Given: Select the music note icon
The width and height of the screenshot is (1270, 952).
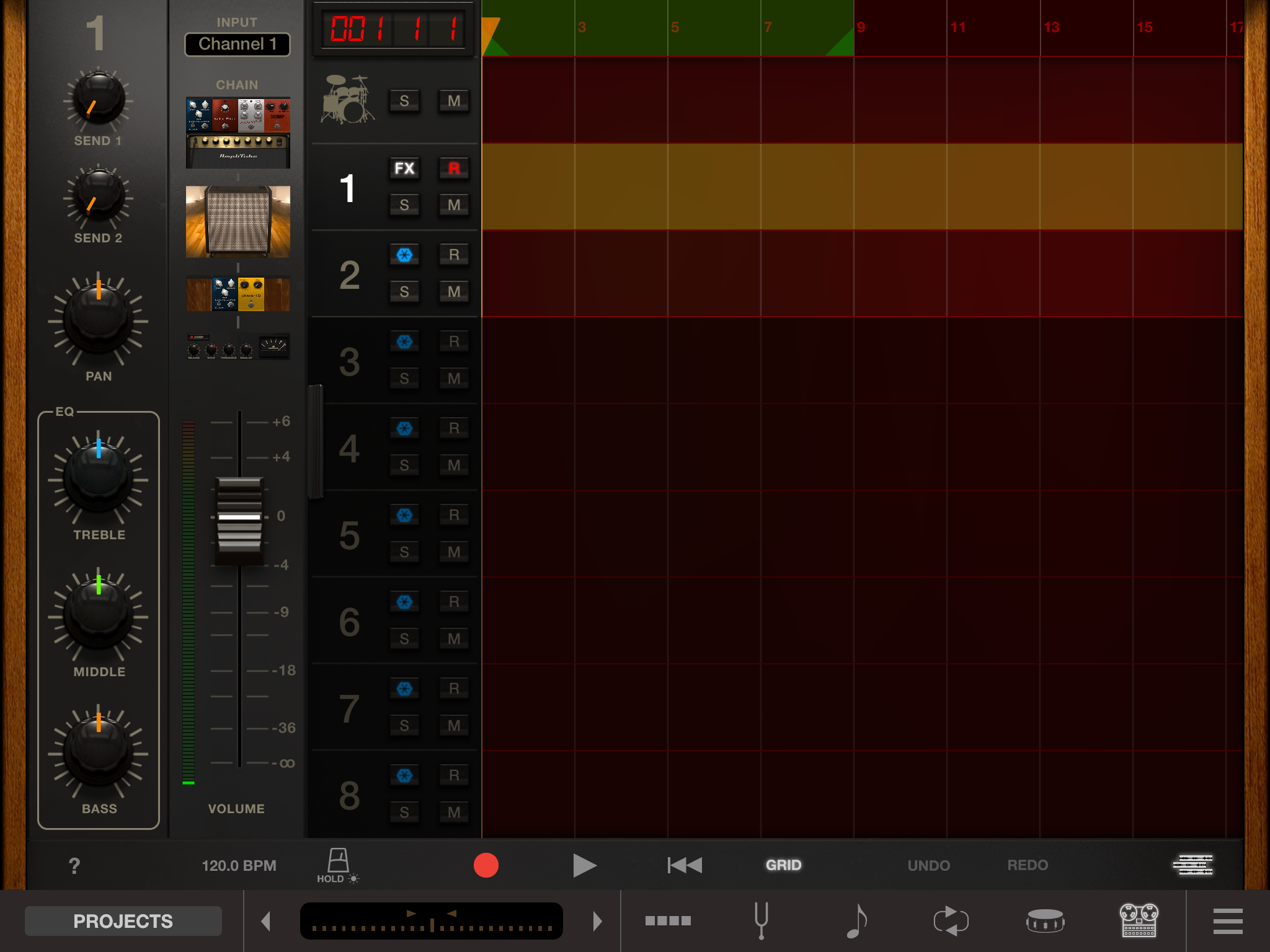Looking at the screenshot, I should 856,920.
